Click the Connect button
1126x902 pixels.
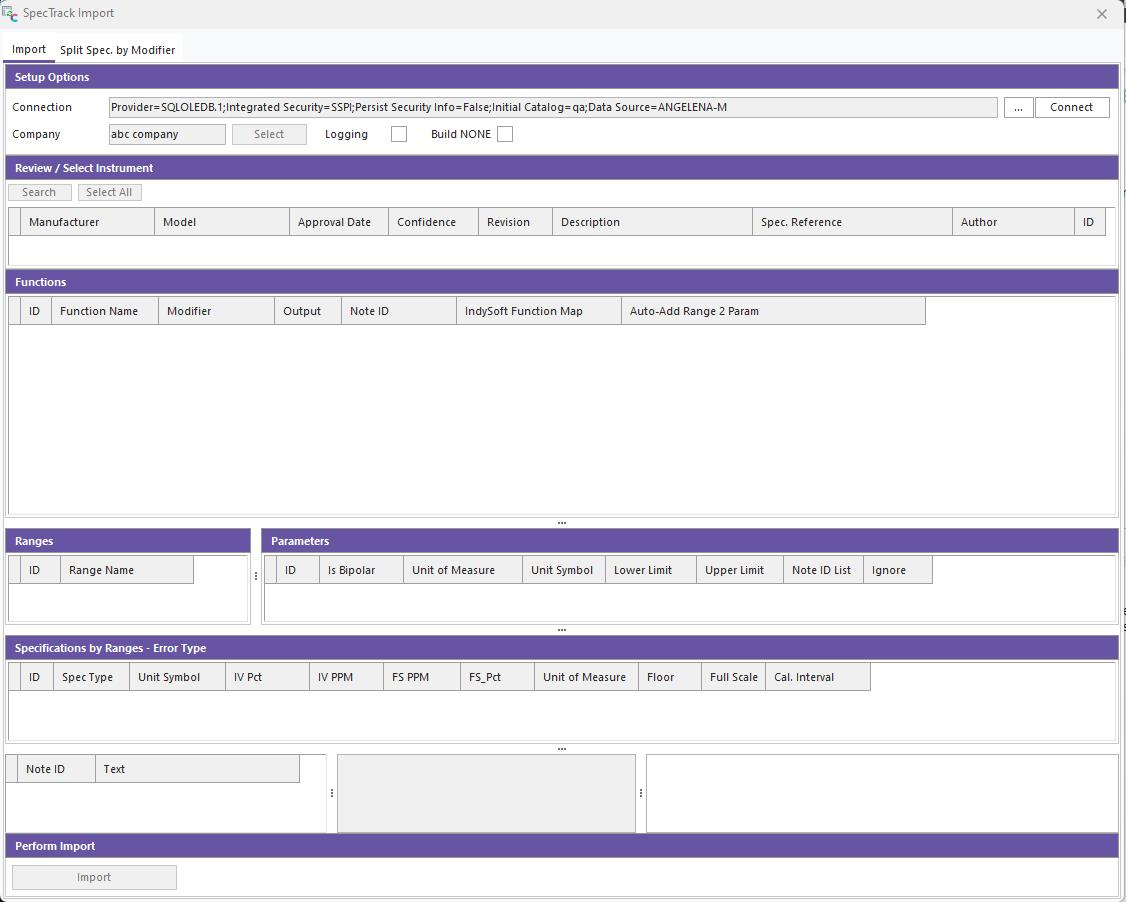1071,107
